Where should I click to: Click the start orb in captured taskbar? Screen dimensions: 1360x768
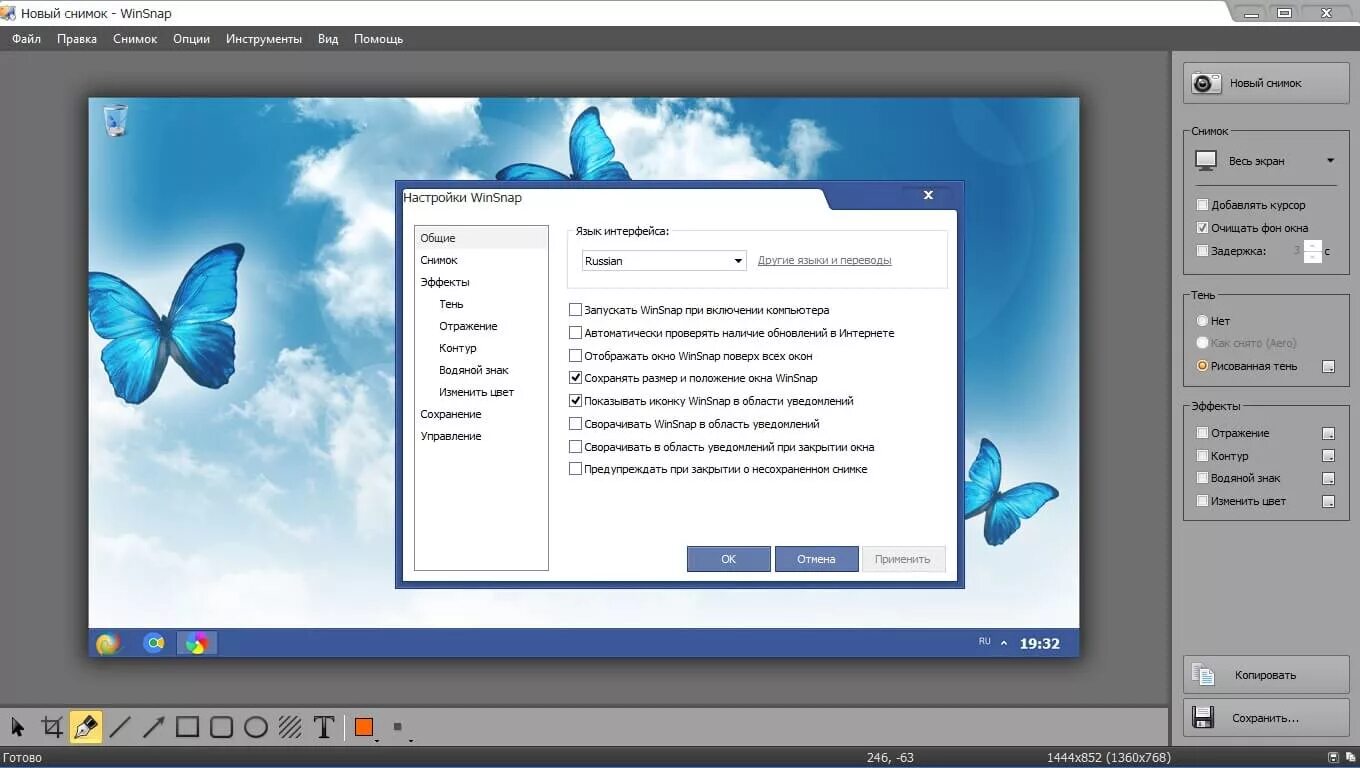click(108, 643)
